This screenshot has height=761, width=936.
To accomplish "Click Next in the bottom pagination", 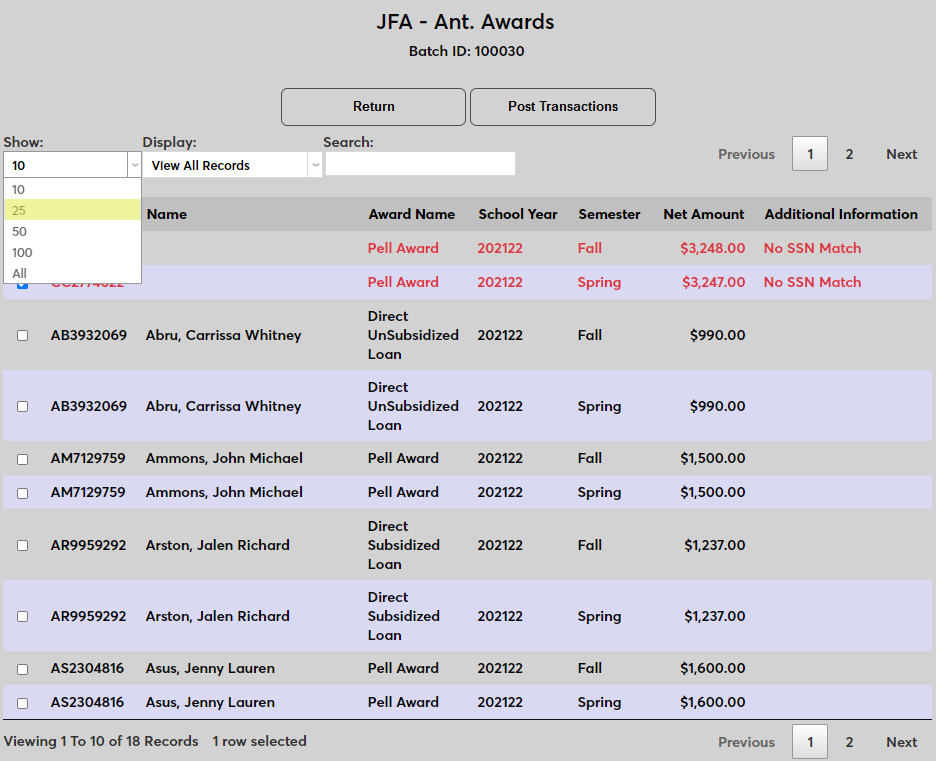I will [900, 742].
